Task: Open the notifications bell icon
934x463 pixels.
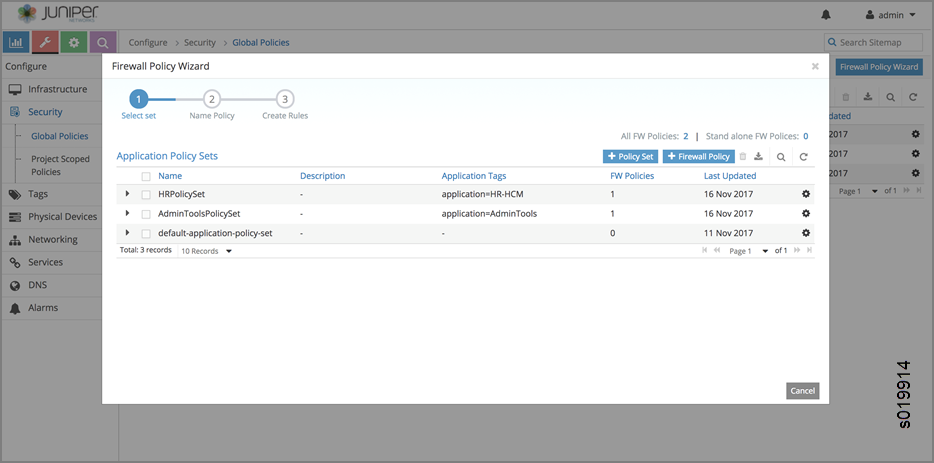Action: tap(826, 15)
